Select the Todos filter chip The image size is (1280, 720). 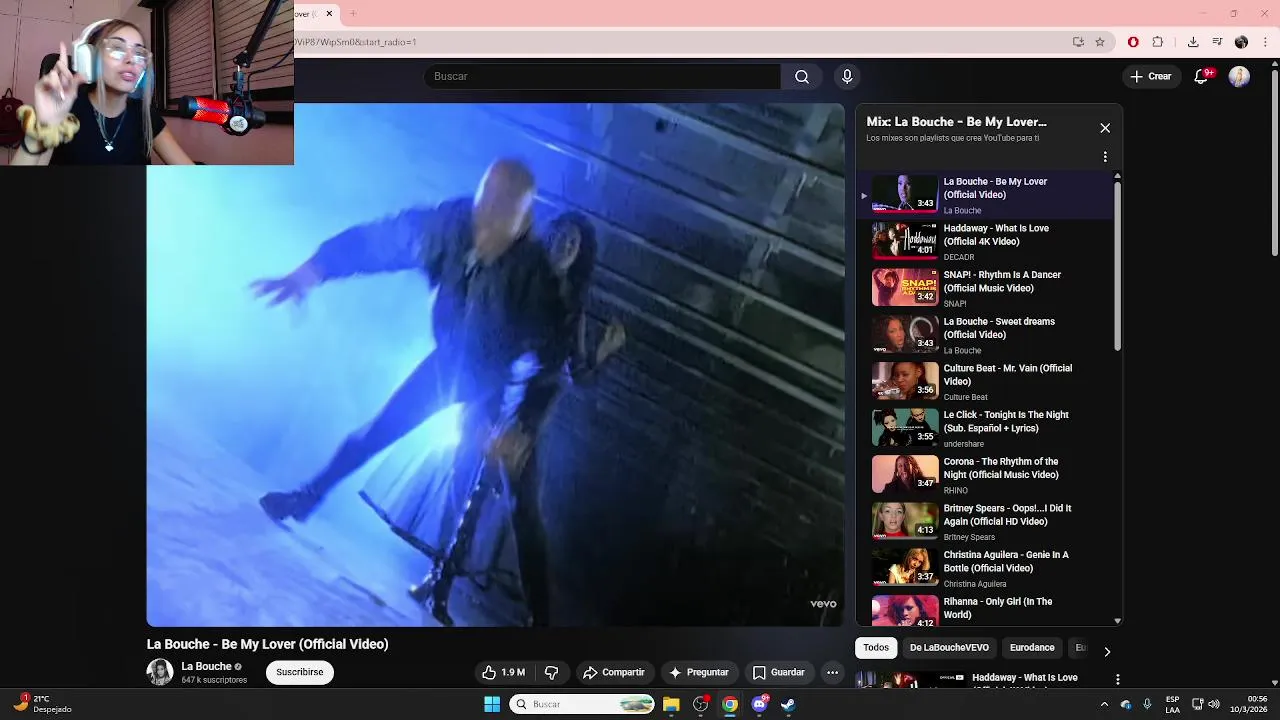(876, 648)
